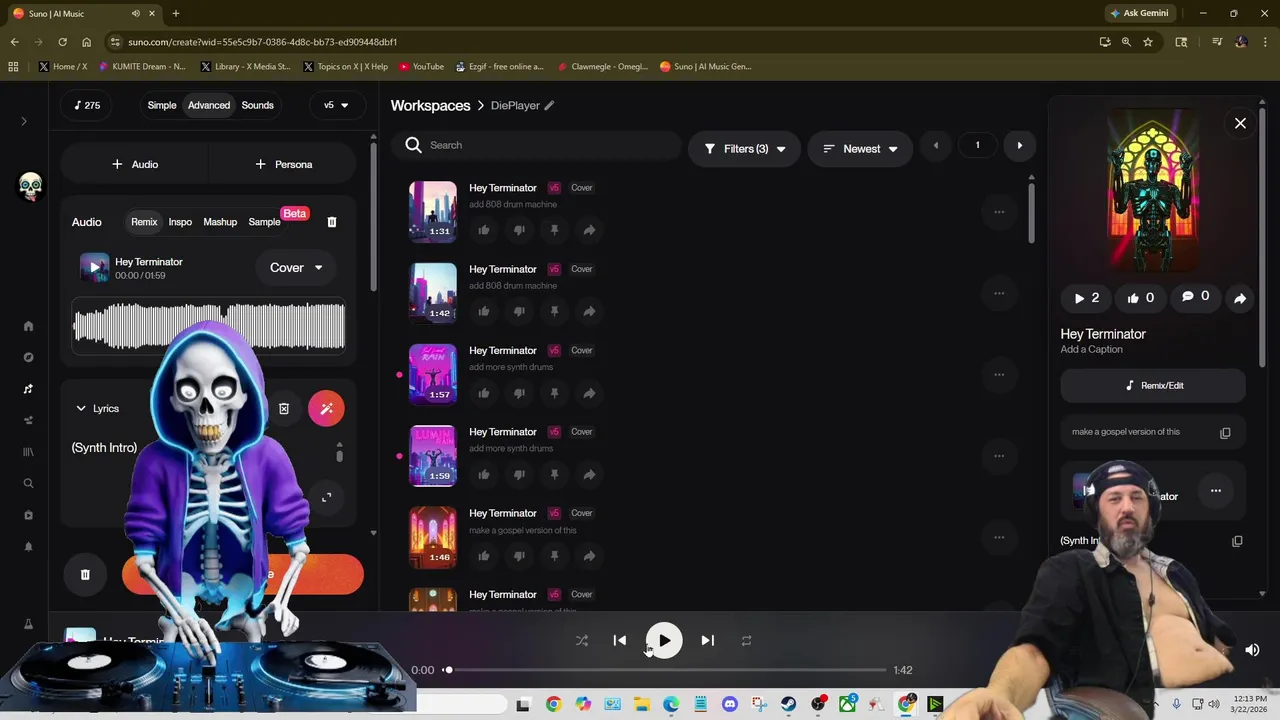Open the 1:46 gospel song thumbnail
The image size is (1280, 720).
point(433,537)
